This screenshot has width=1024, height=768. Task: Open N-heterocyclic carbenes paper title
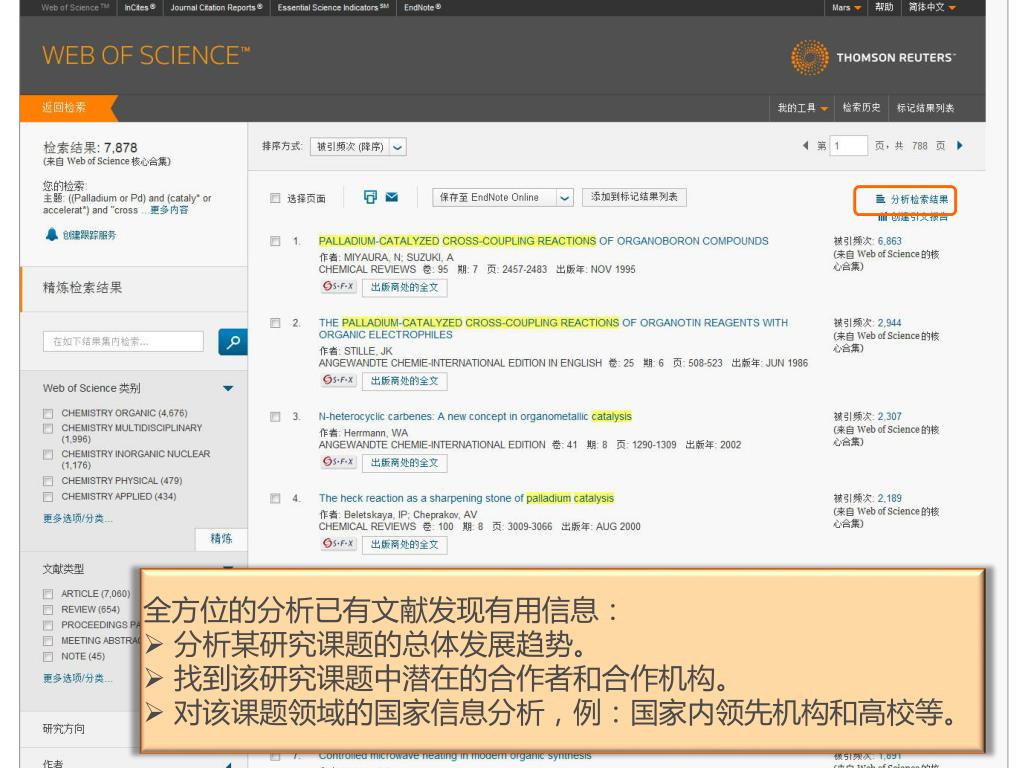pos(475,416)
